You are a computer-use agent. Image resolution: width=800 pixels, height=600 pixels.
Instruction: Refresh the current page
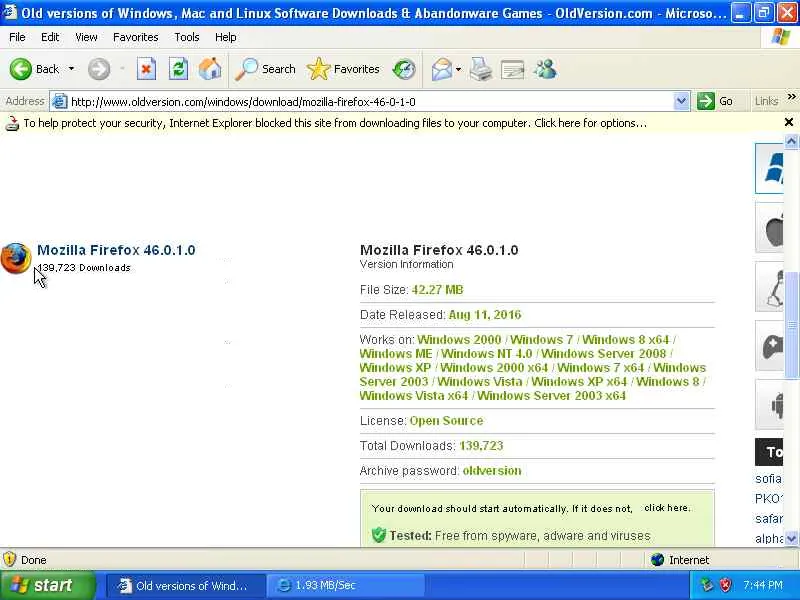(x=179, y=69)
